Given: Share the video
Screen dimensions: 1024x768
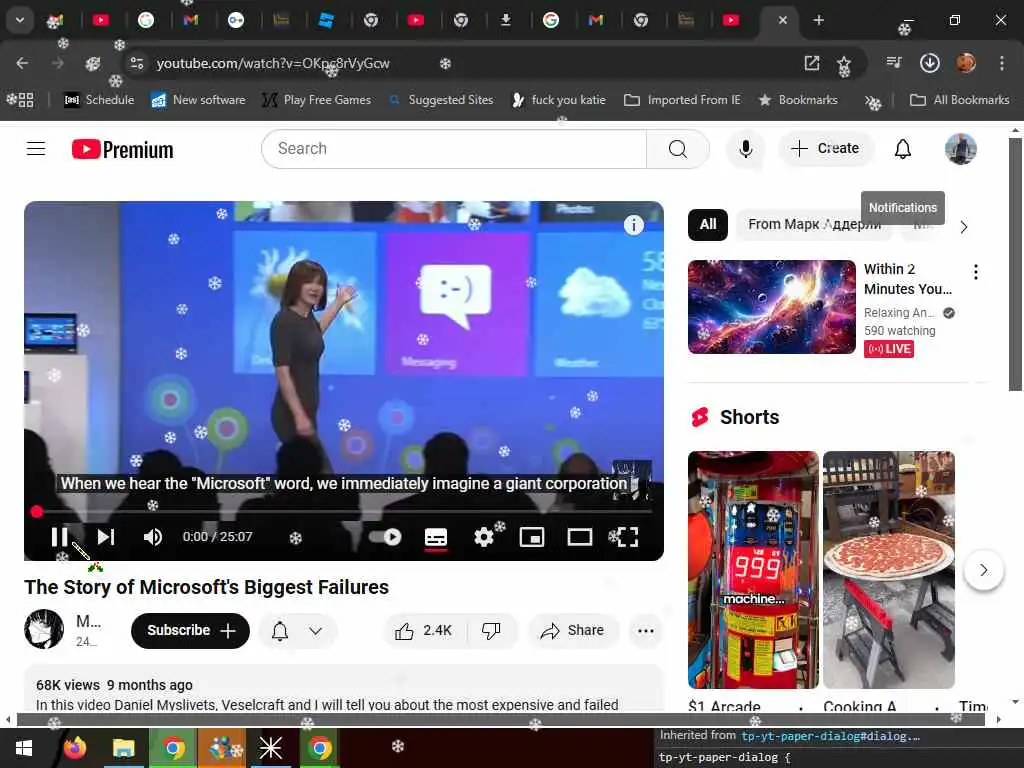Looking at the screenshot, I should tap(573, 631).
